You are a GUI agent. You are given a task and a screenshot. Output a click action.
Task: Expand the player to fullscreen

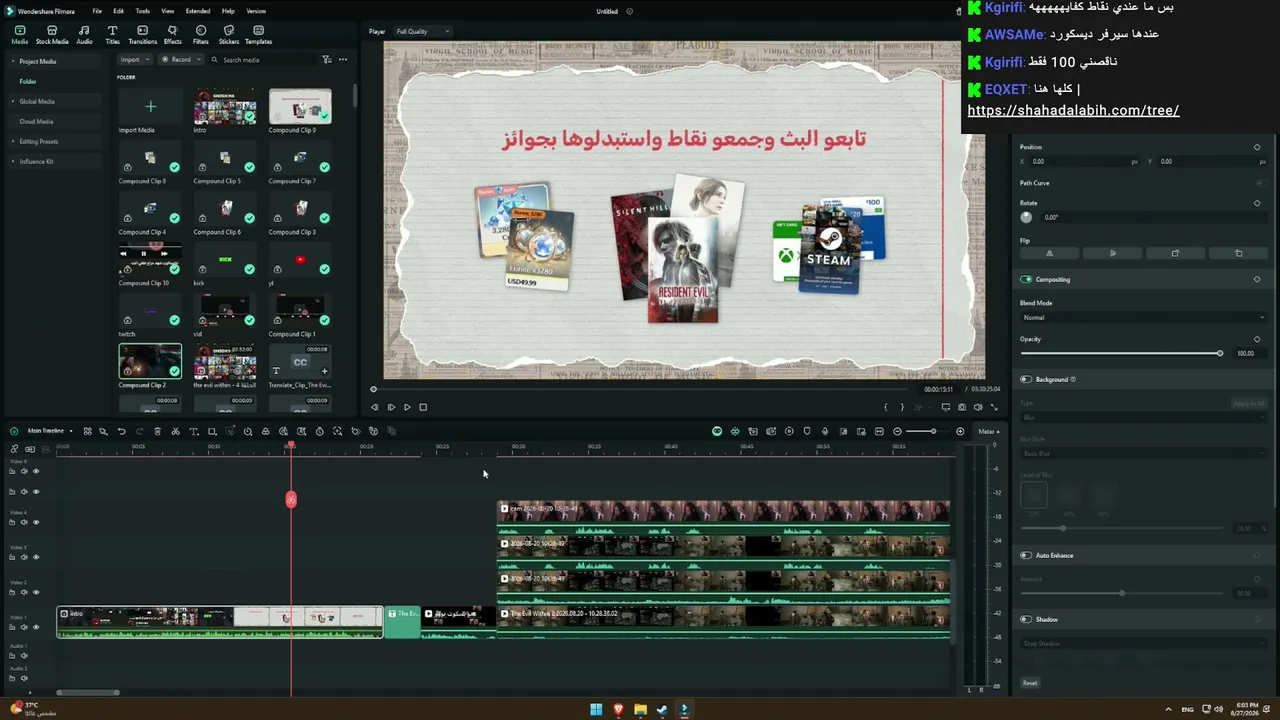[x=994, y=407]
